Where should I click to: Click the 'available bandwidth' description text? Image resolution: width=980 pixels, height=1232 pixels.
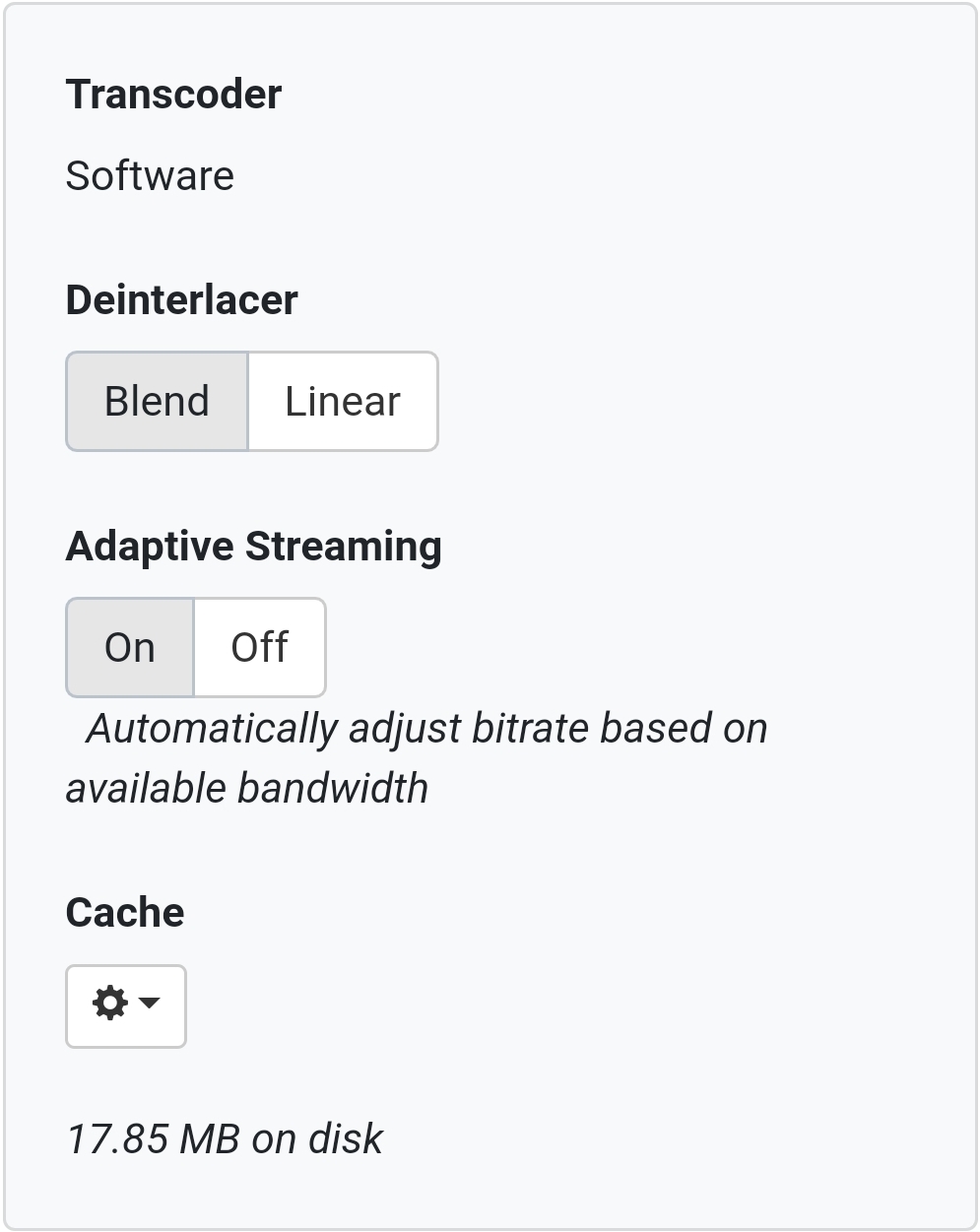click(x=247, y=789)
